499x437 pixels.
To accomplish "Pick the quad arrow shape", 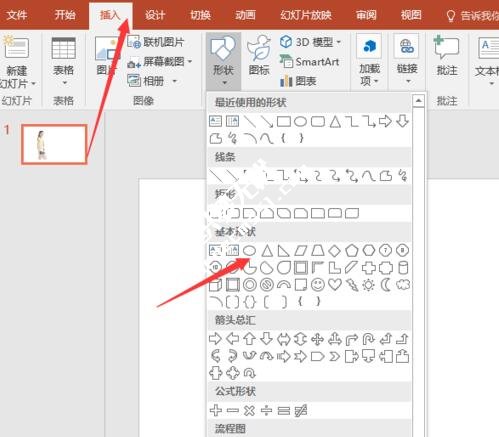I will [x=317, y=339].
